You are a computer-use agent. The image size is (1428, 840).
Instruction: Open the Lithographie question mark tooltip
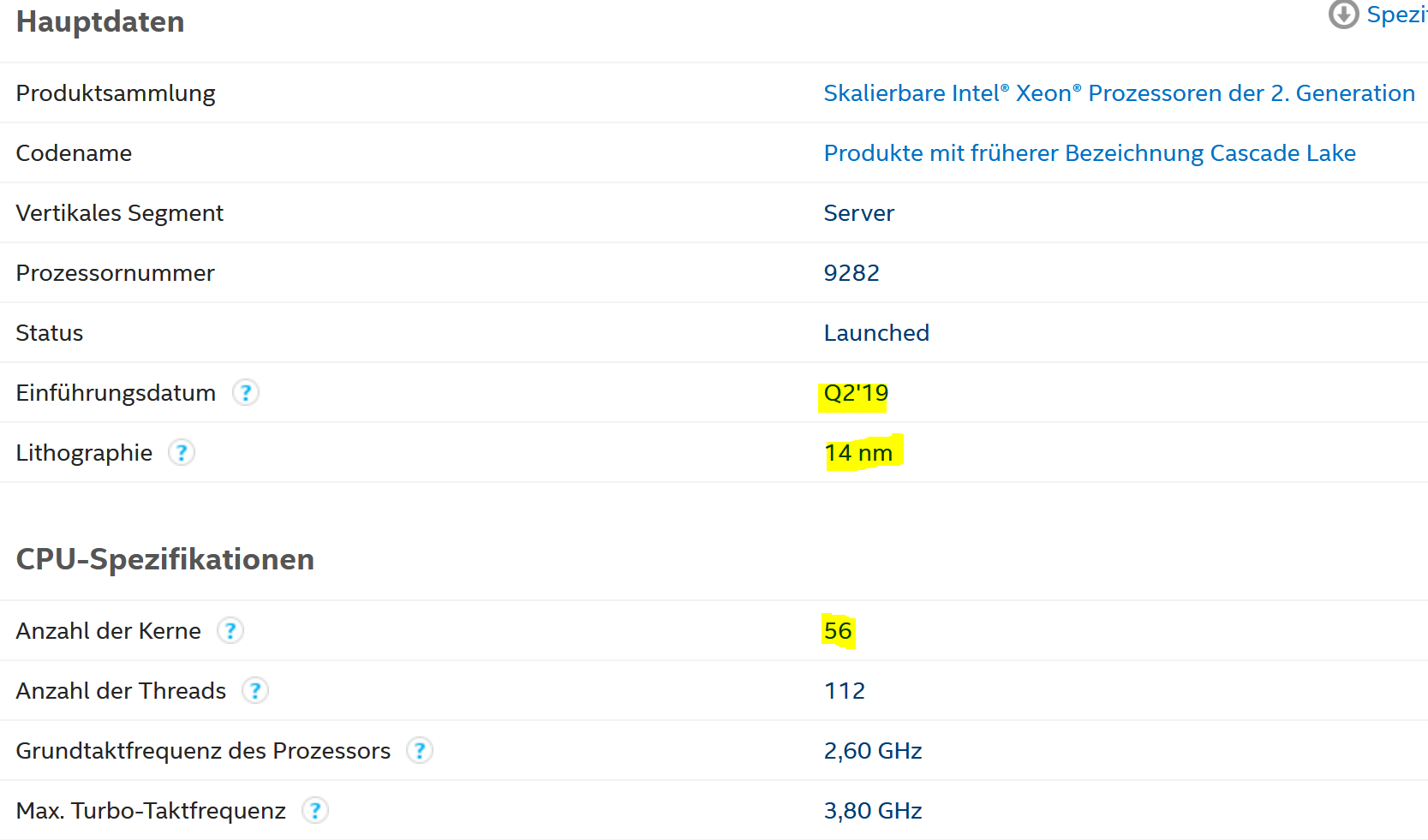tap(182, 452)
